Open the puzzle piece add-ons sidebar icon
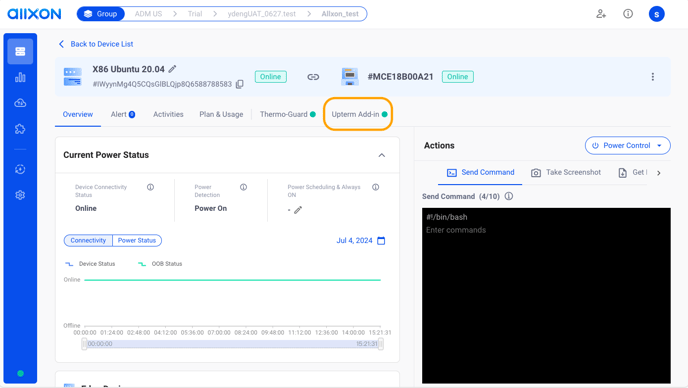688x388 pixels. (20, 129)
